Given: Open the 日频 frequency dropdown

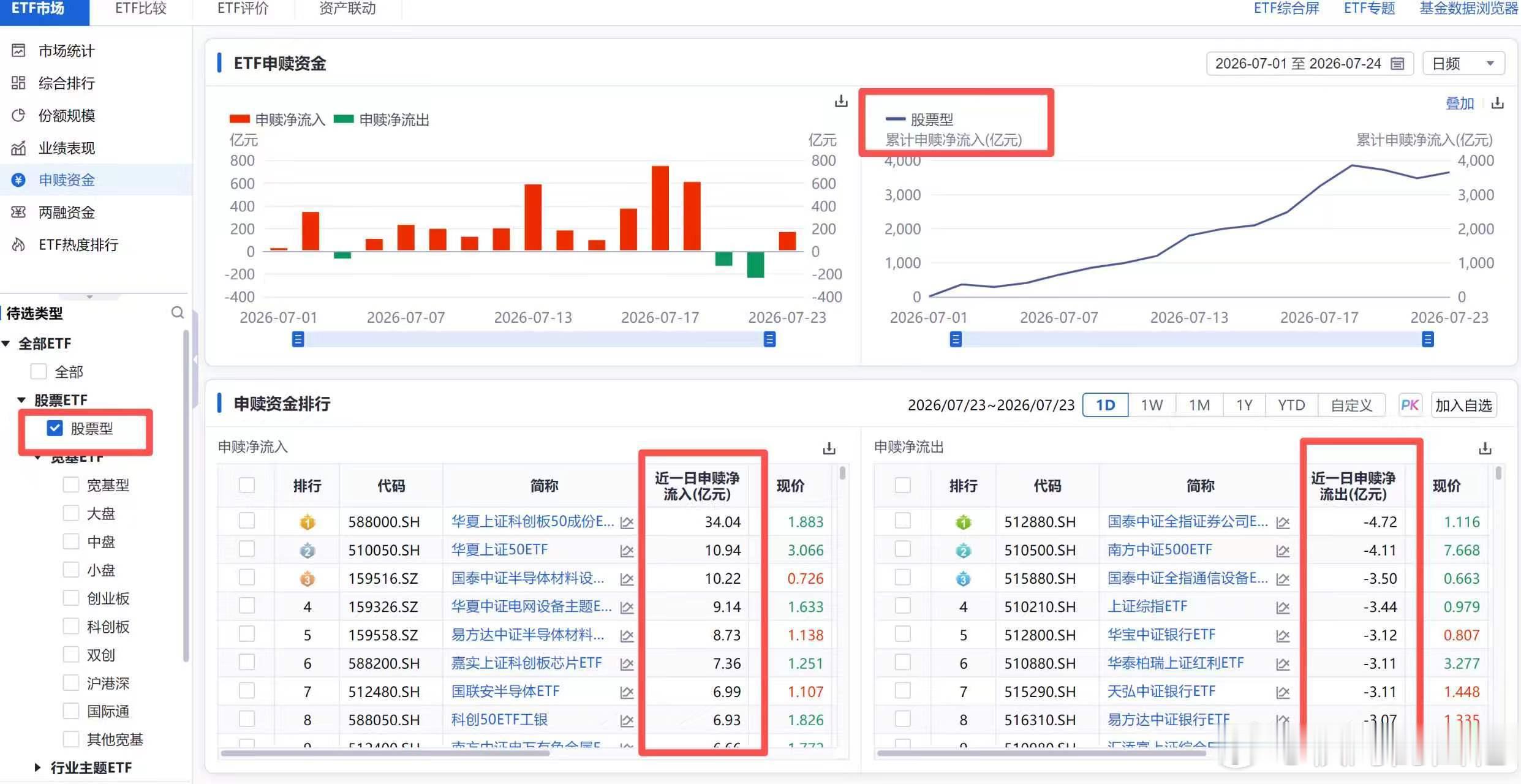Looking at the screenshot, I should pos(1463,64).
